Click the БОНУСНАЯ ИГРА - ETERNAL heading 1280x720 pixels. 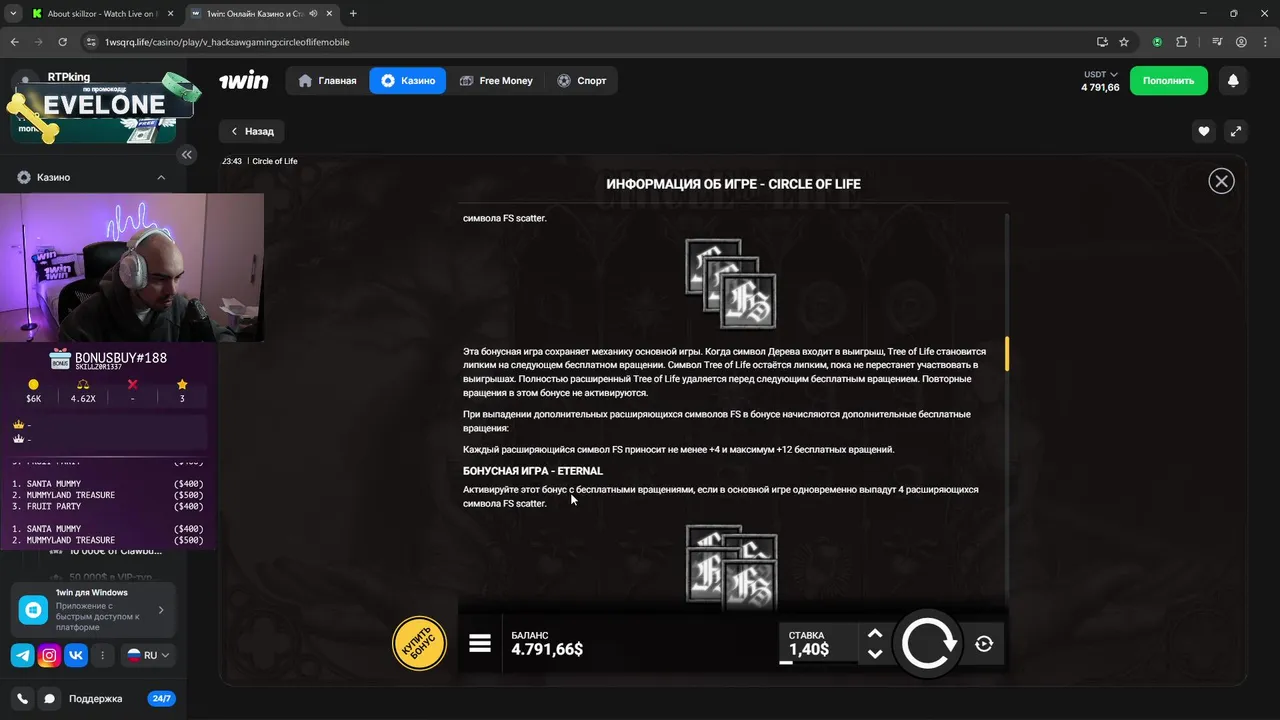pos(533,471)
